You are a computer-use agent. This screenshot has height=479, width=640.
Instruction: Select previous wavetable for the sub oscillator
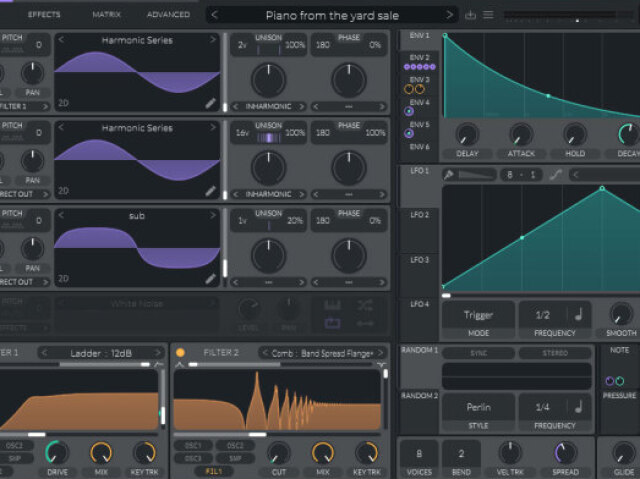(x=61, y=215)
